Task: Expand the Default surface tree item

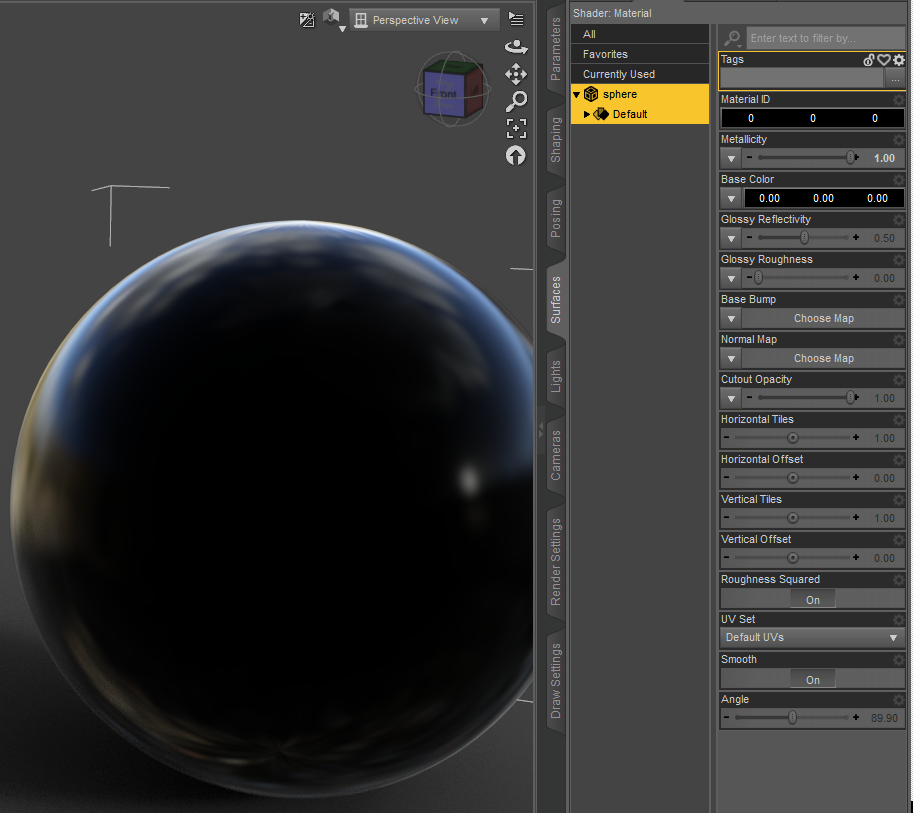Action: click(x=587, y=114)
